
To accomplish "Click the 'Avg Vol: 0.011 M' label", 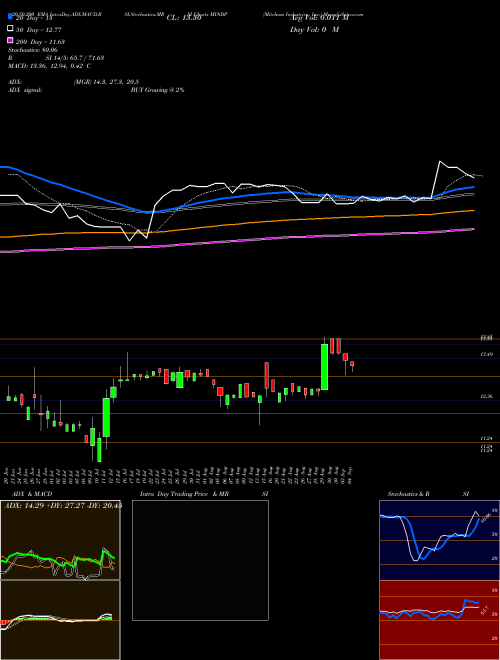I will click(x=319, y=18).
